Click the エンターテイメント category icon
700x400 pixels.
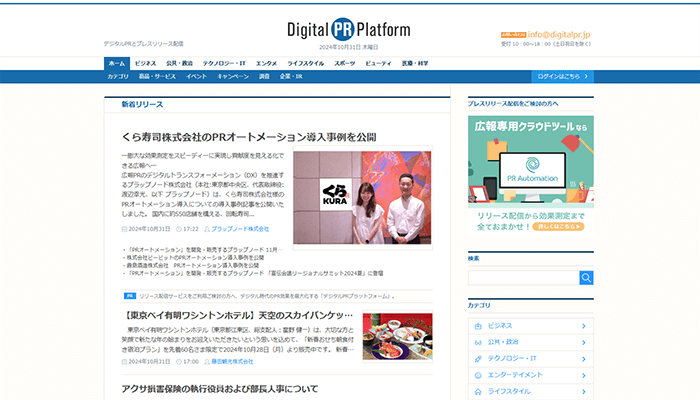pos(478,375)
